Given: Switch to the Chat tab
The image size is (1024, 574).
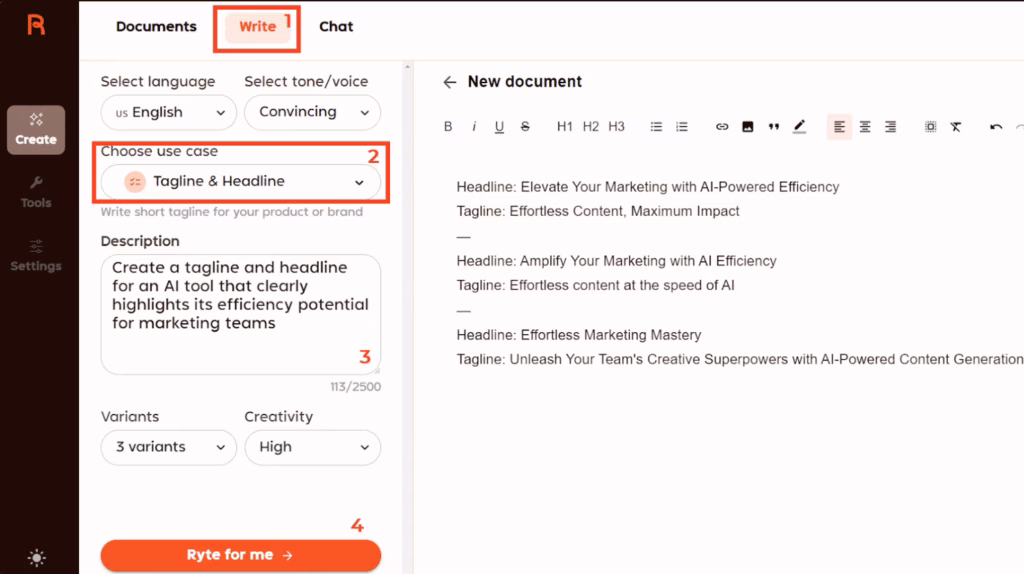Looking at the screenshot, I should coord(336,27).
